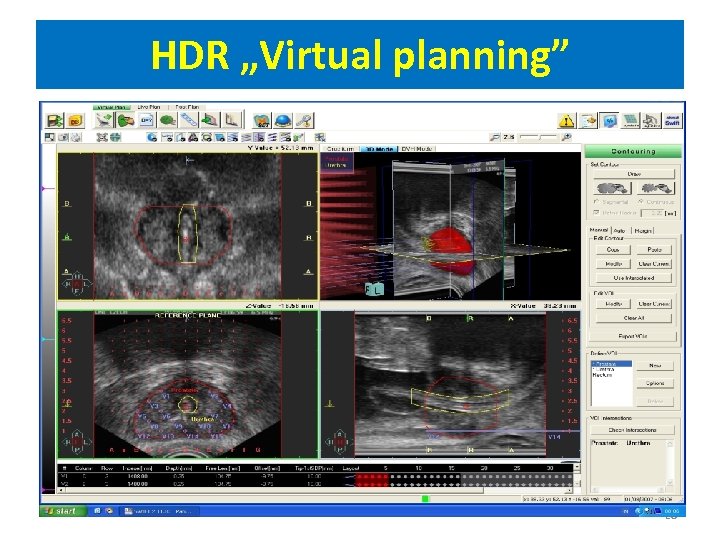Open the Manual contouring tab
The width and height of the screenshot is (720, 540).
[599, 230]
